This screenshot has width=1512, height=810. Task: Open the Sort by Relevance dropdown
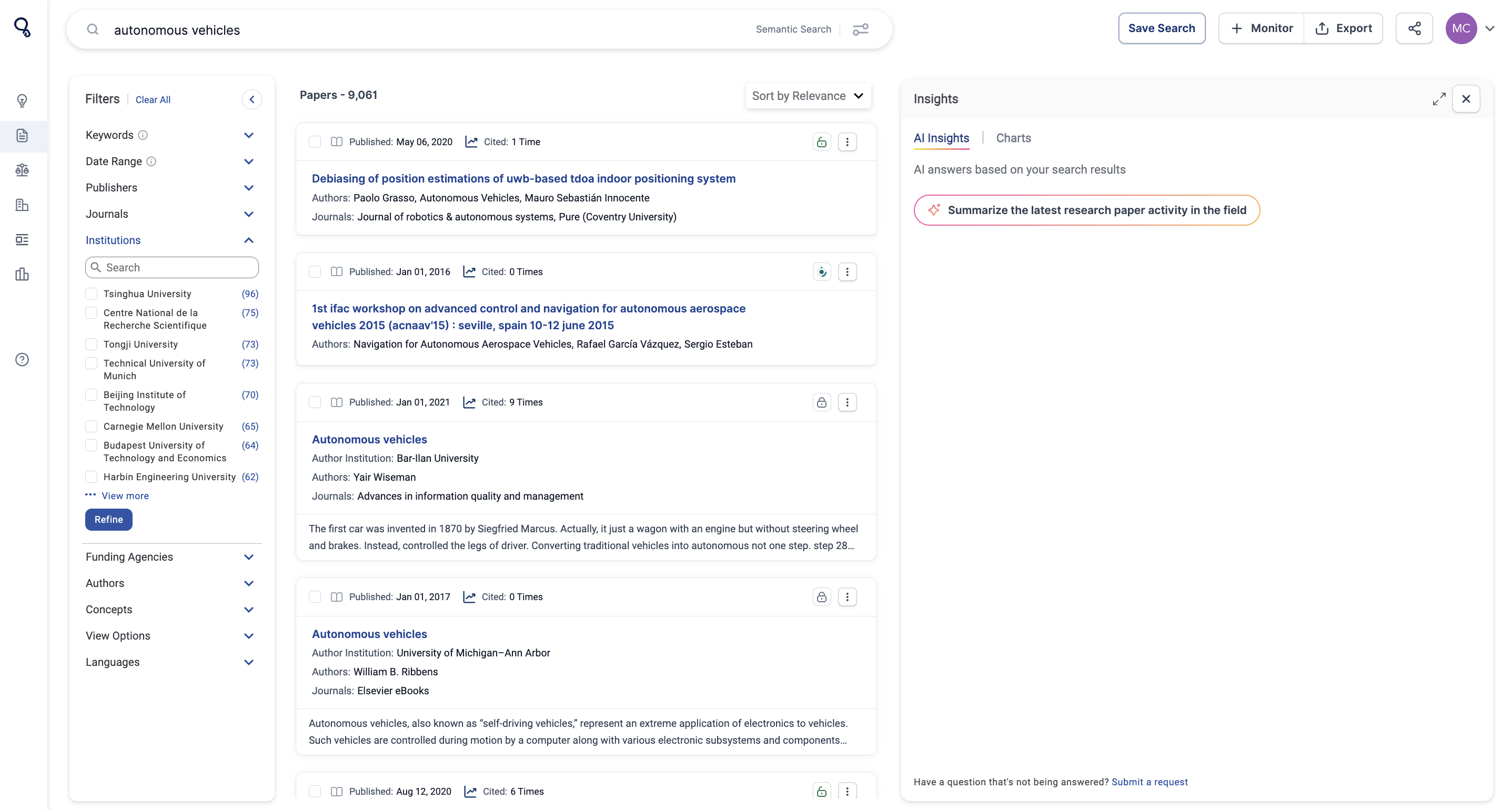pyautogui.click(x=808, y=96)
